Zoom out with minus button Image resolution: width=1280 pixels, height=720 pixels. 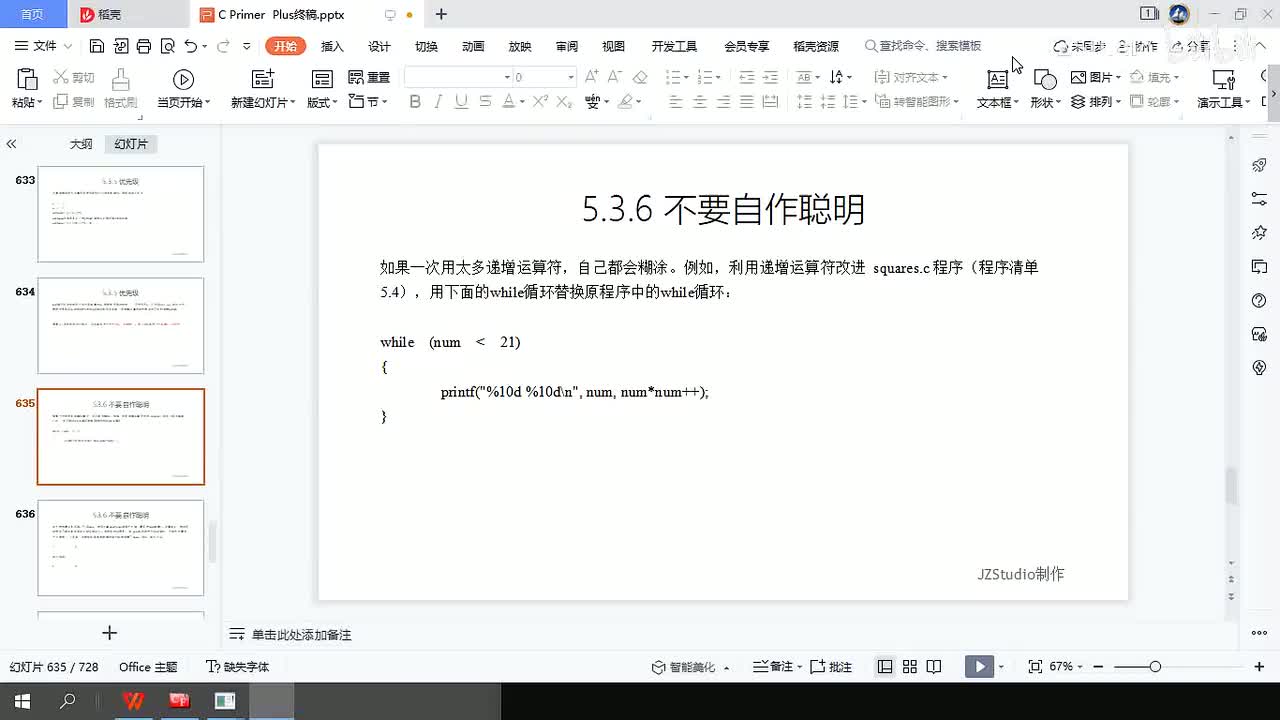click(x=1099, y=667)
